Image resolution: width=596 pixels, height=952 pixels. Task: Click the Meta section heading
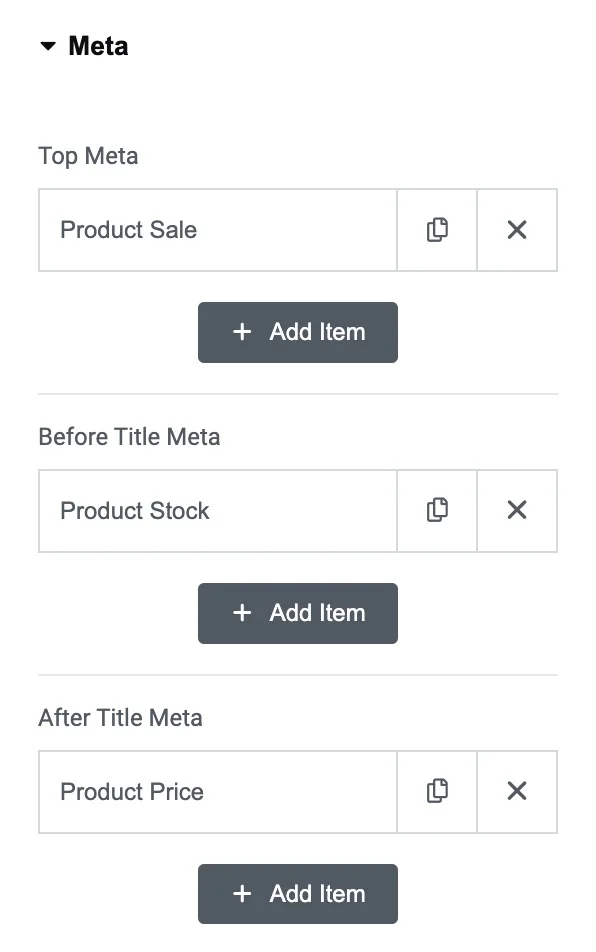(98, 46)
